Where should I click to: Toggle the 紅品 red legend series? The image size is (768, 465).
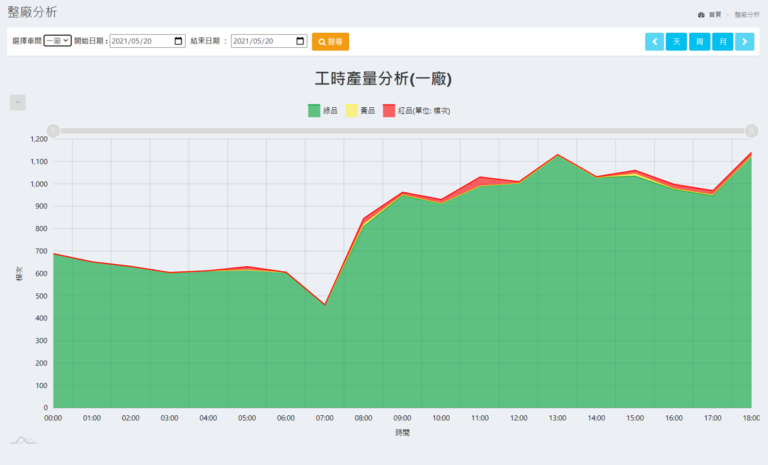tap(416, 111)
